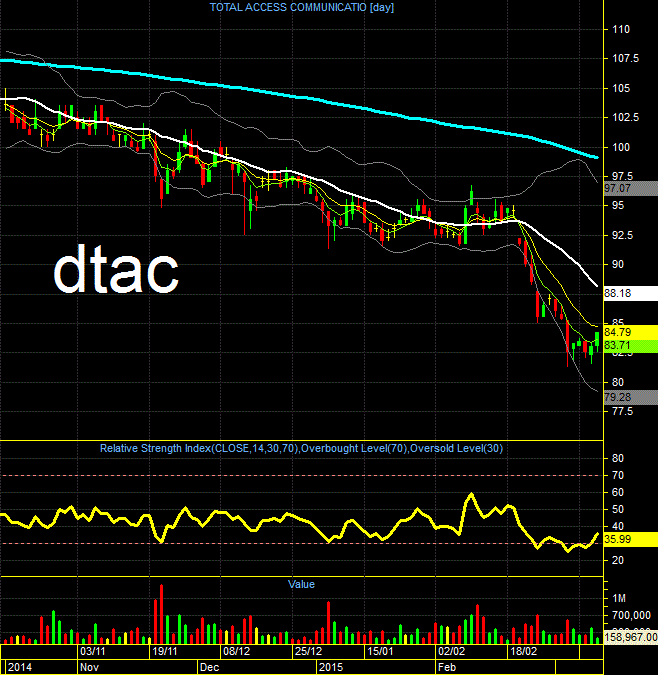Viewport: 658px width, 675px height.
Task: Click the 08/12 date axis label
Action: 237,651
